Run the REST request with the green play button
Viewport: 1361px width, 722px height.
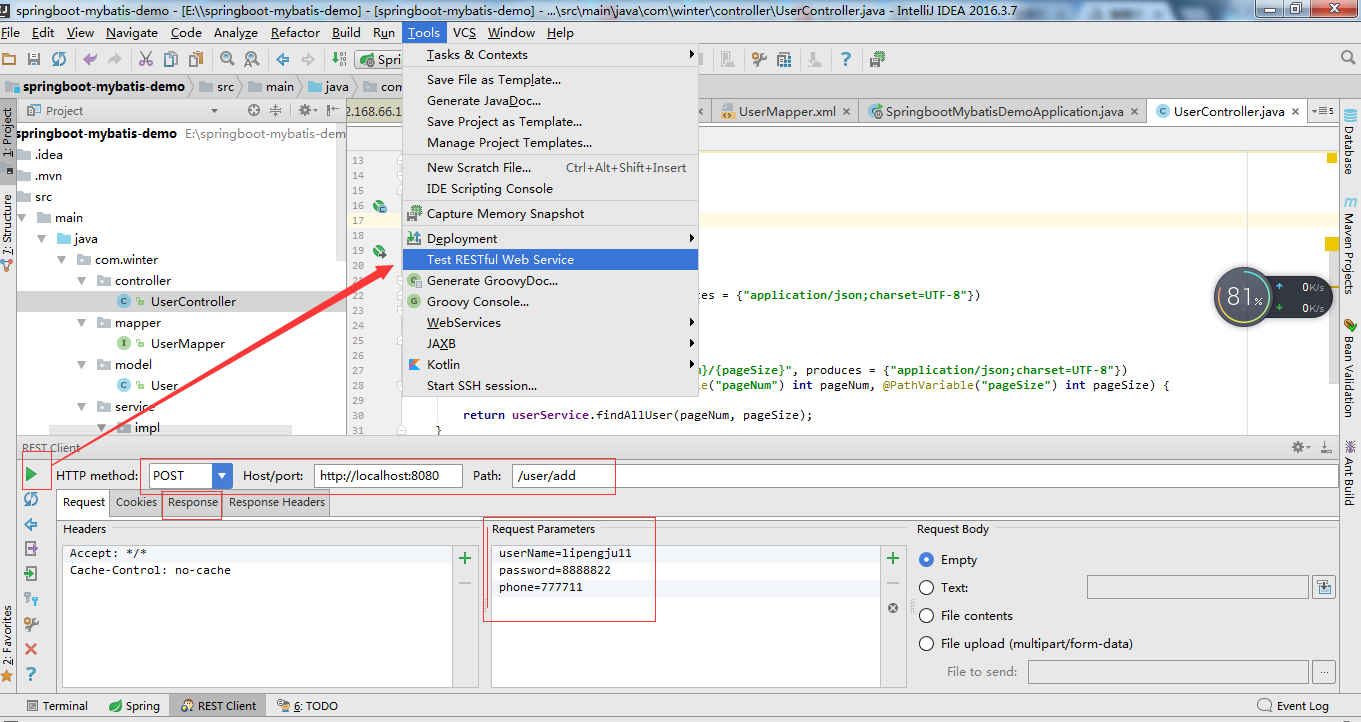tap(32, 475)
